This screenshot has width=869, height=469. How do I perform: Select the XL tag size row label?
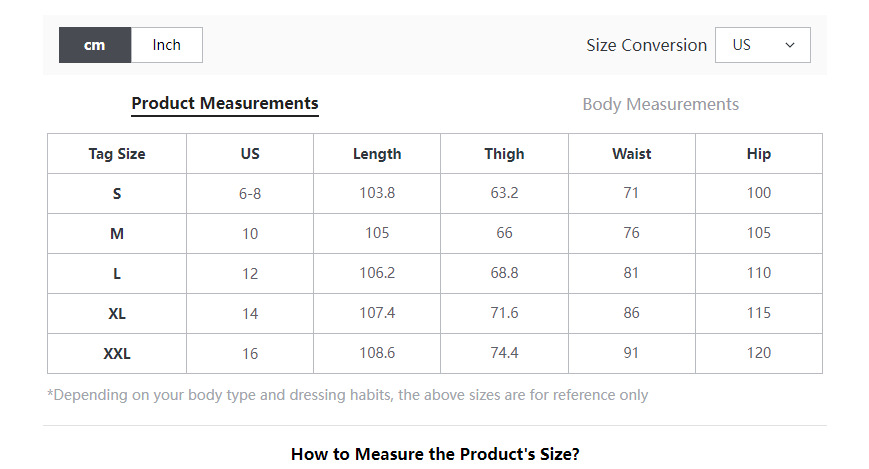[x=117, y=314]
